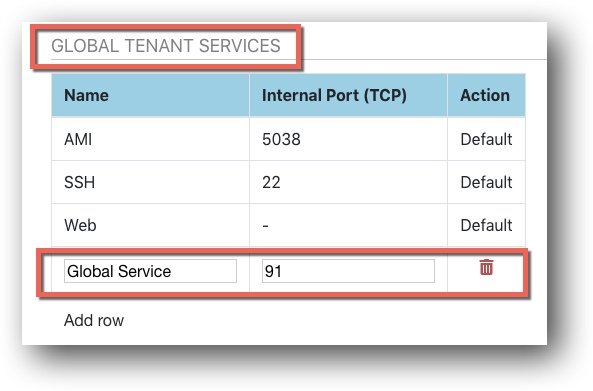Add a new row to the services table
The width and height of the screenshot is (593, 391).
click(x=94, y=320)
